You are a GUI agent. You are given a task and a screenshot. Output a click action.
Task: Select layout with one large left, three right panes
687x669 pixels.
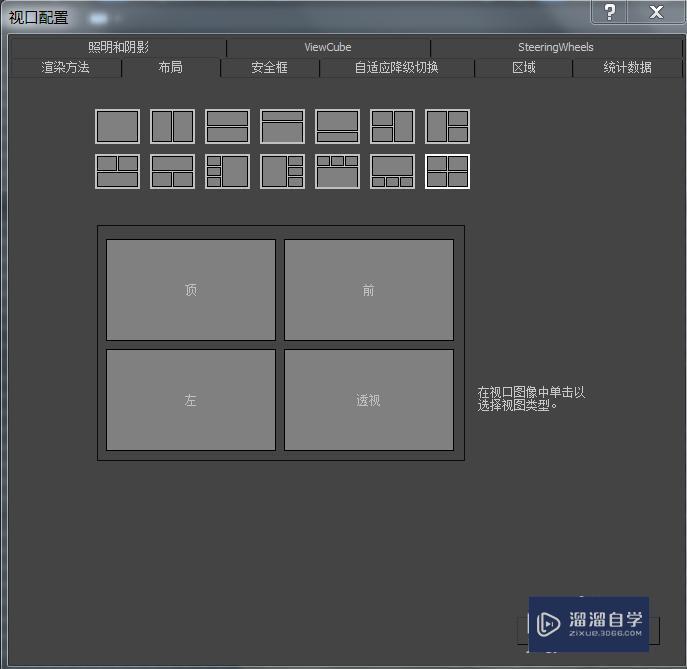click(x=282, y=171)
